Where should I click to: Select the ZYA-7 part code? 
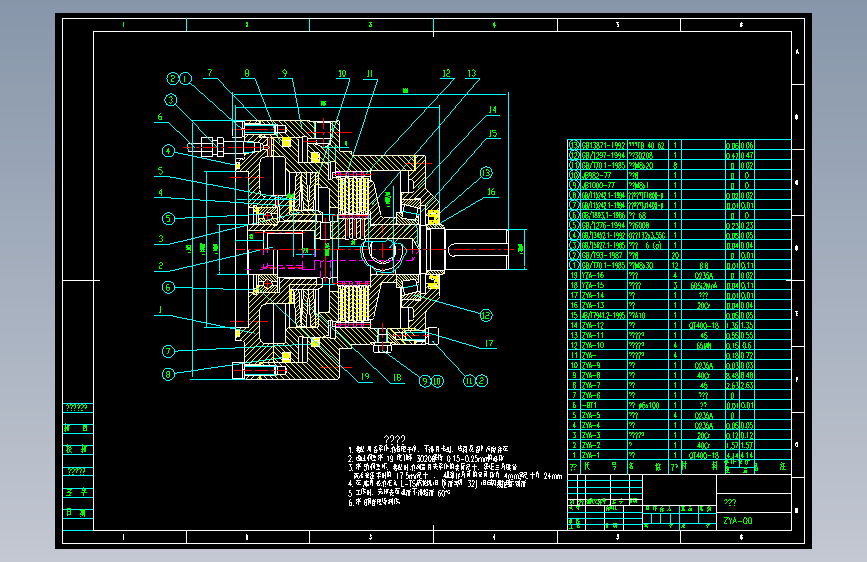pyautogui.click(x=591, y=386)
